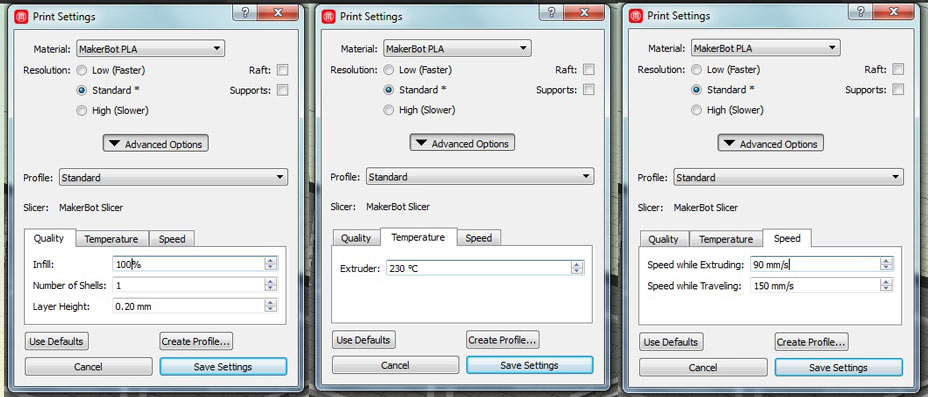Tick the Supports checkbox in the Extruder dialog
Screen dimensions: 928x397
pos(589,90)
